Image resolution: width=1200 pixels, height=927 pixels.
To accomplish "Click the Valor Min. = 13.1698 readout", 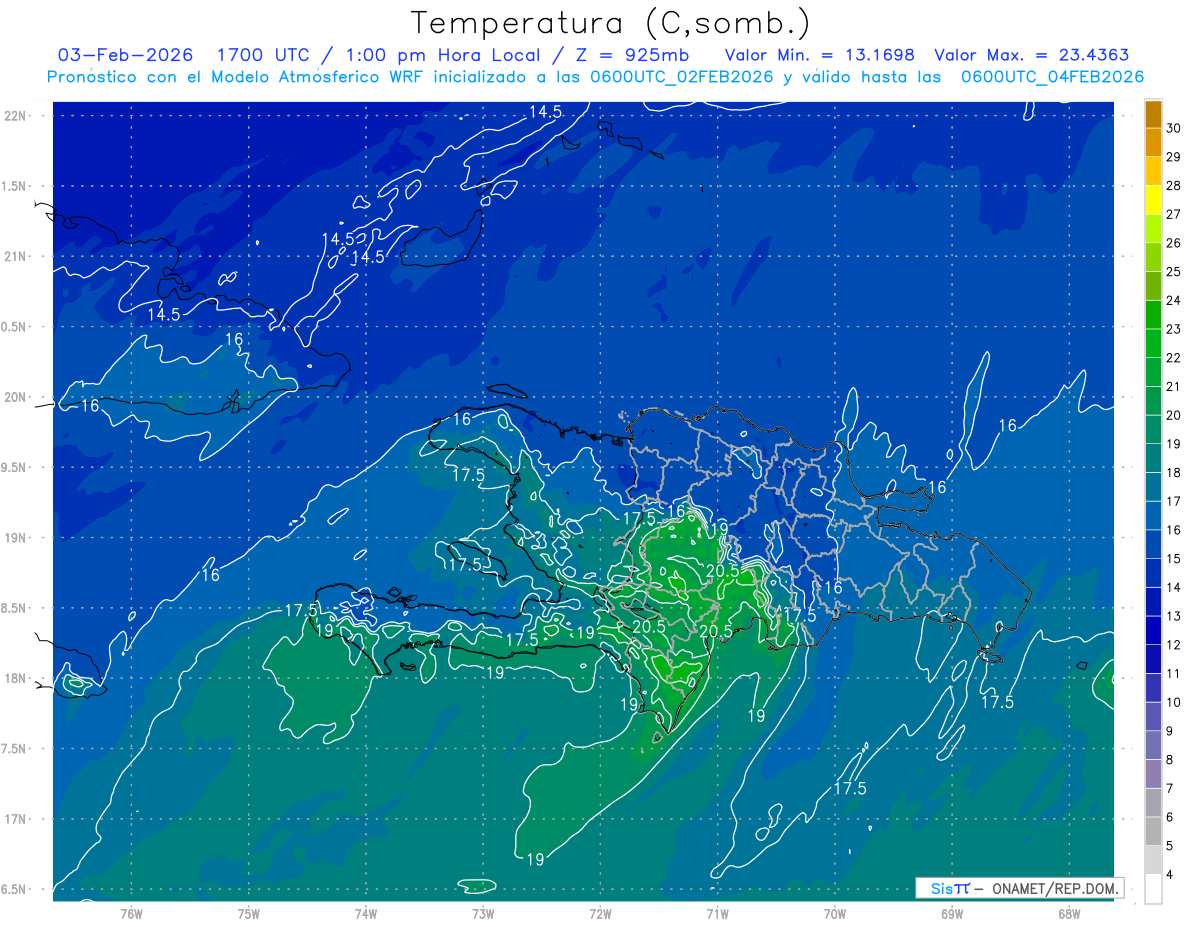I will pos(820,55).
